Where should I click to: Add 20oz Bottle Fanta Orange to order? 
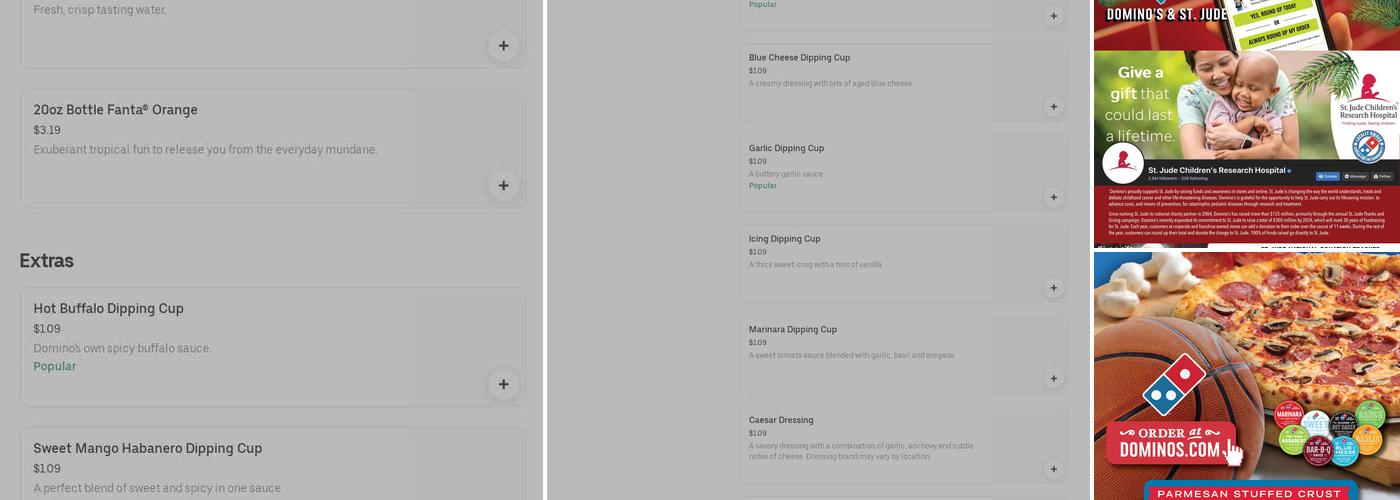[503, 185]
